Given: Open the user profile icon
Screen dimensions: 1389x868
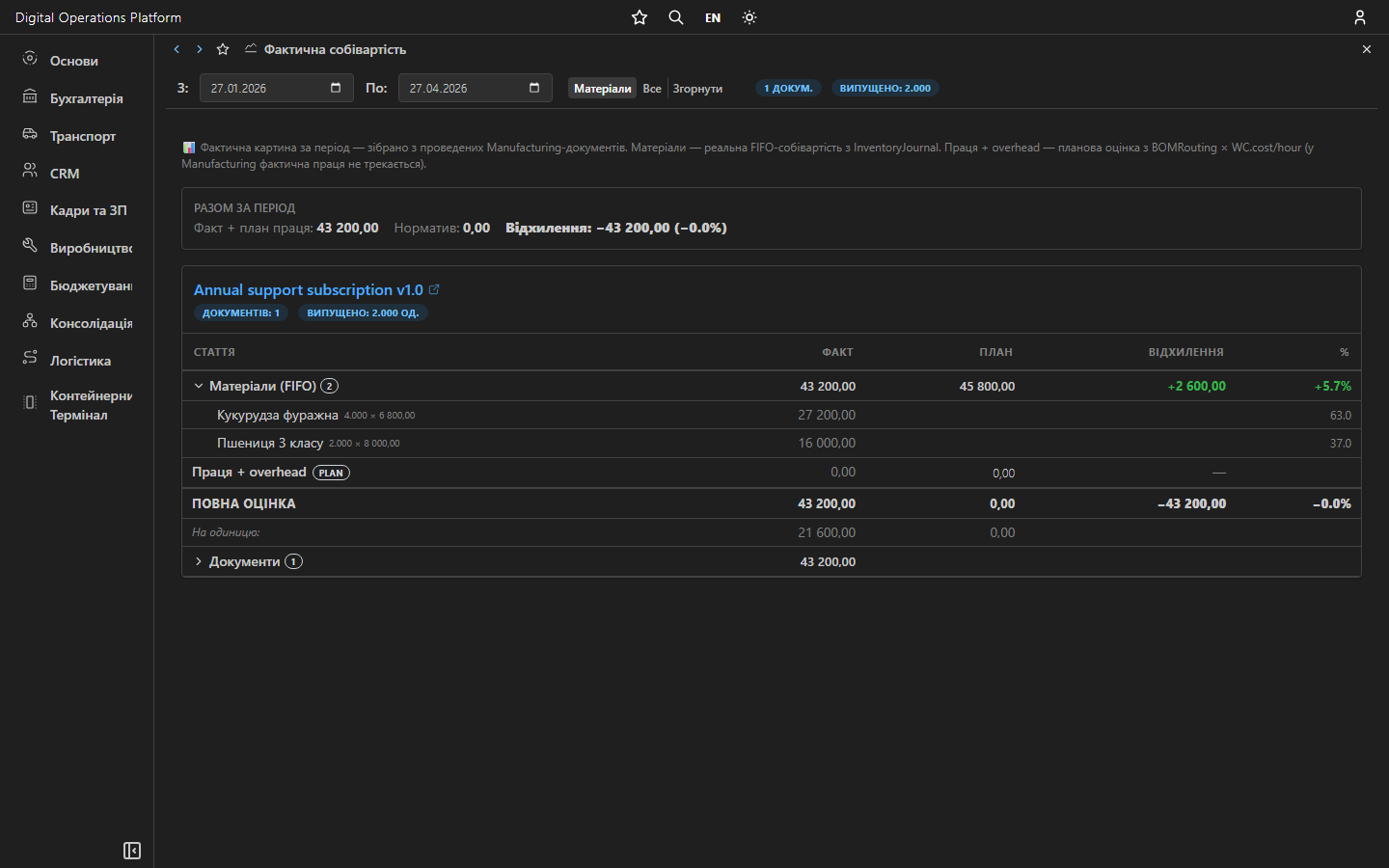Looking at the screenshot, I should (x=1360, y=17).
